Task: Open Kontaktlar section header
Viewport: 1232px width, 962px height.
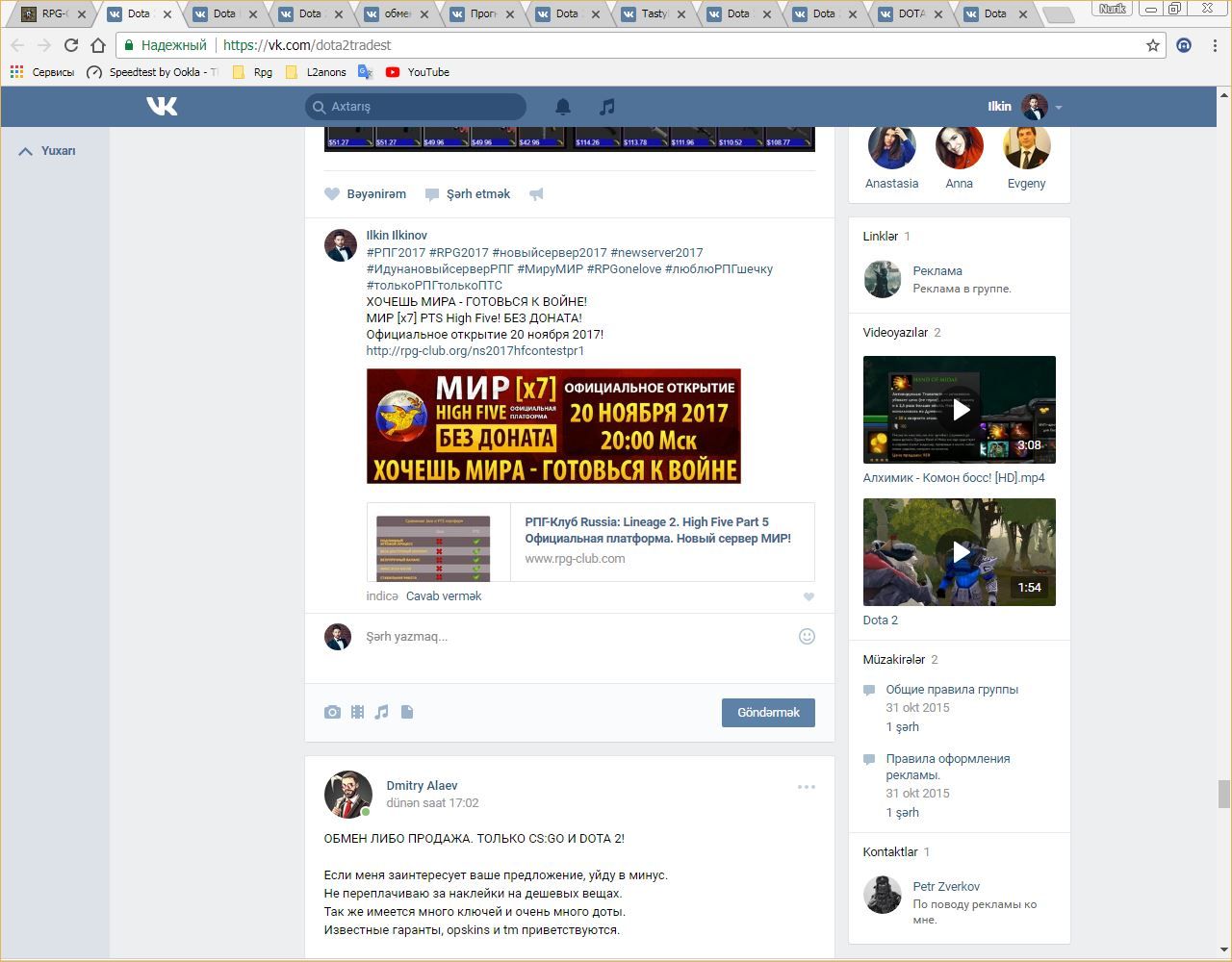Action: tap(890, 852)
